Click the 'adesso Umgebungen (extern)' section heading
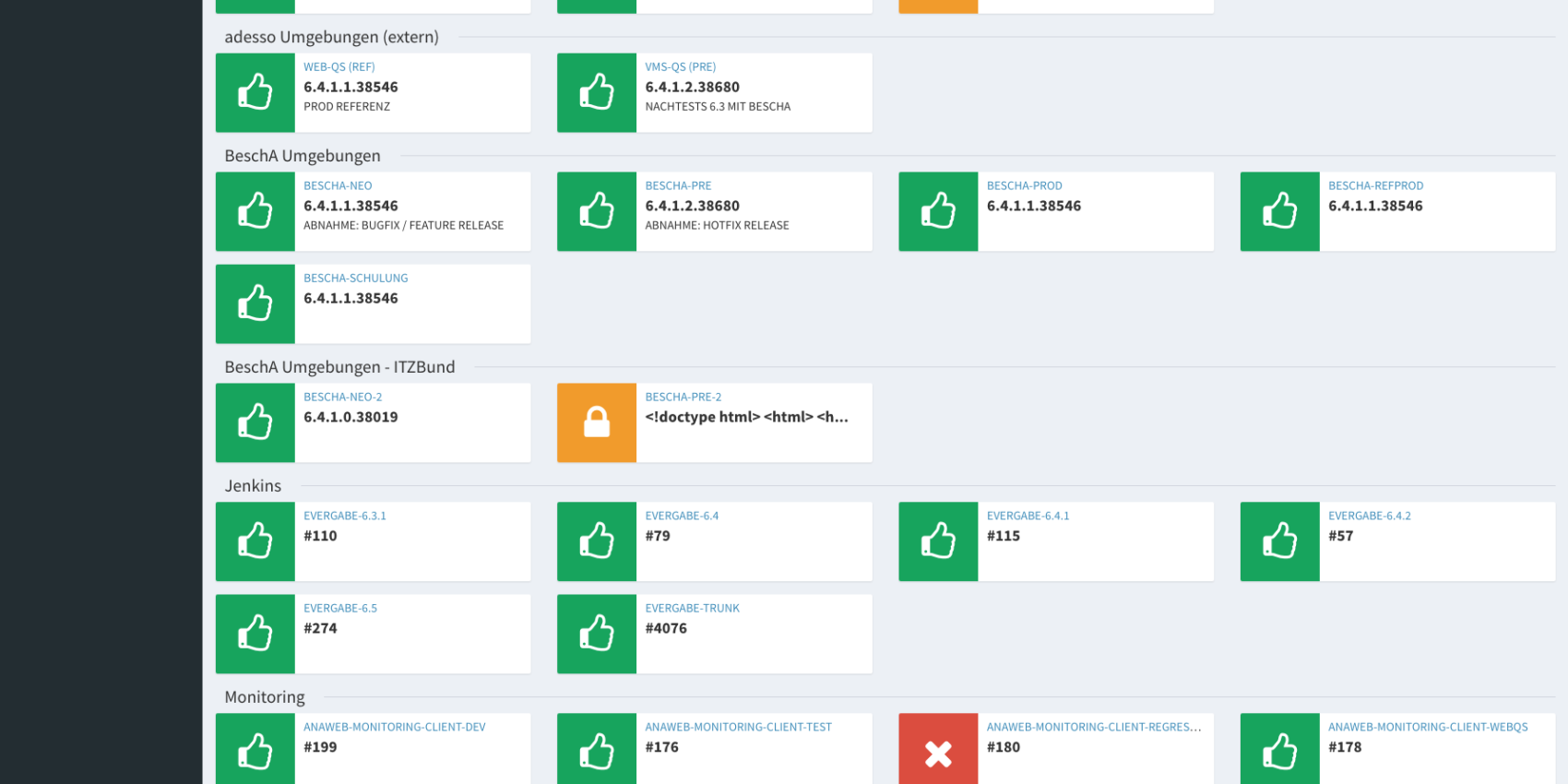1568x784 pixels. point(332,38)
